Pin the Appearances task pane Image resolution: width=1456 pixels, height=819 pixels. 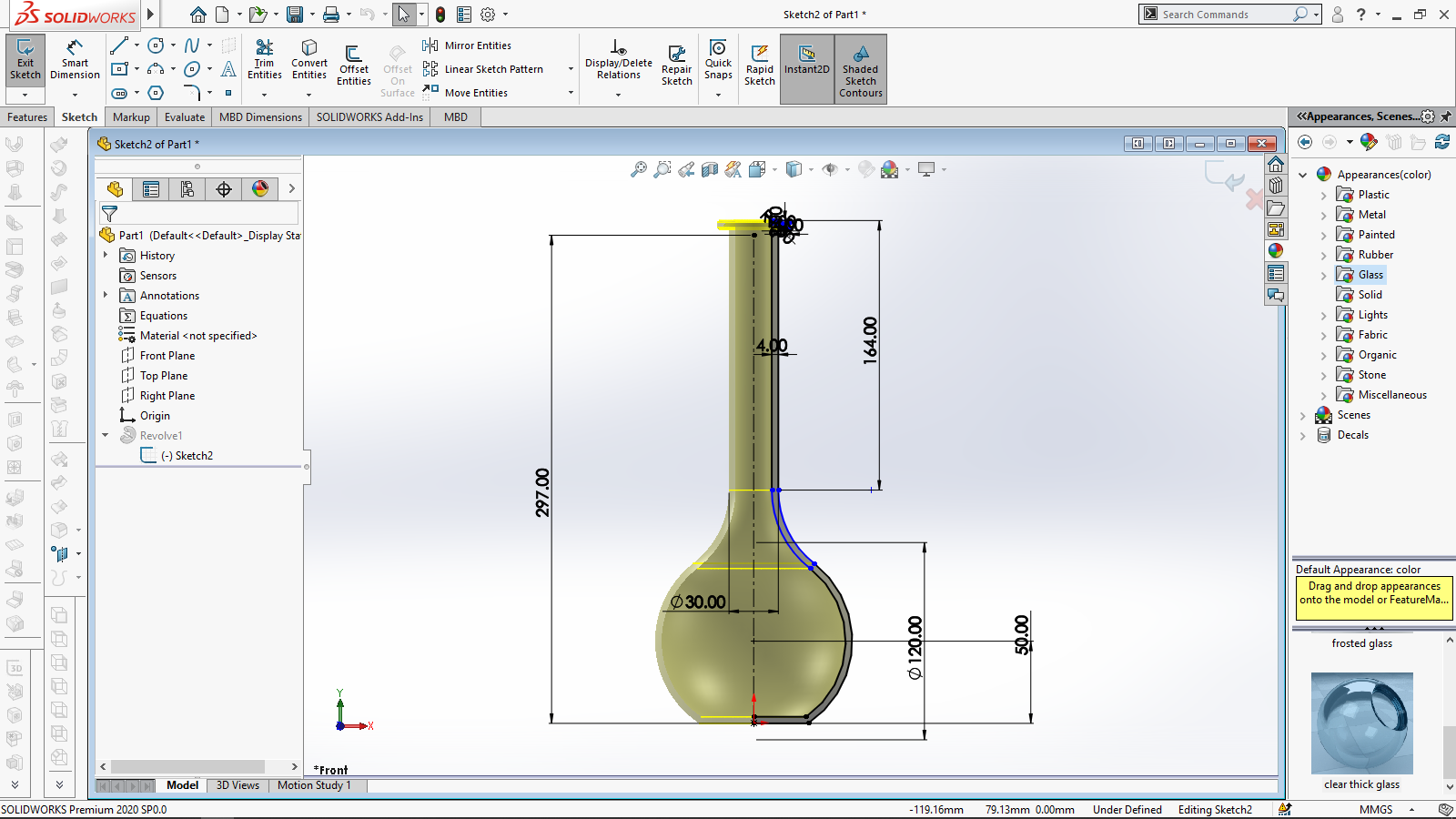pyautogui.click(x=1446, y=116)
